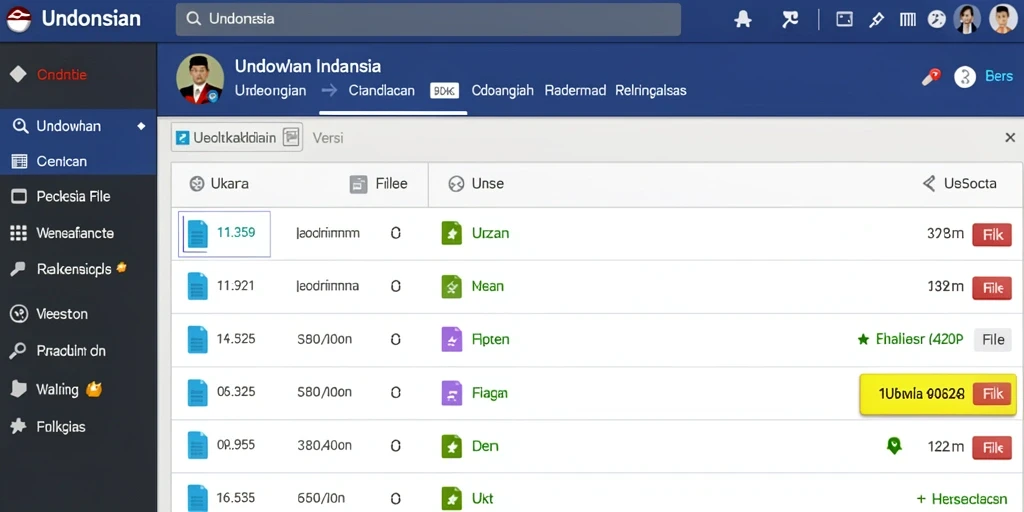
Task: Toggle the circle marker in the 14.525 row
Action: click(x=395, y=340)
